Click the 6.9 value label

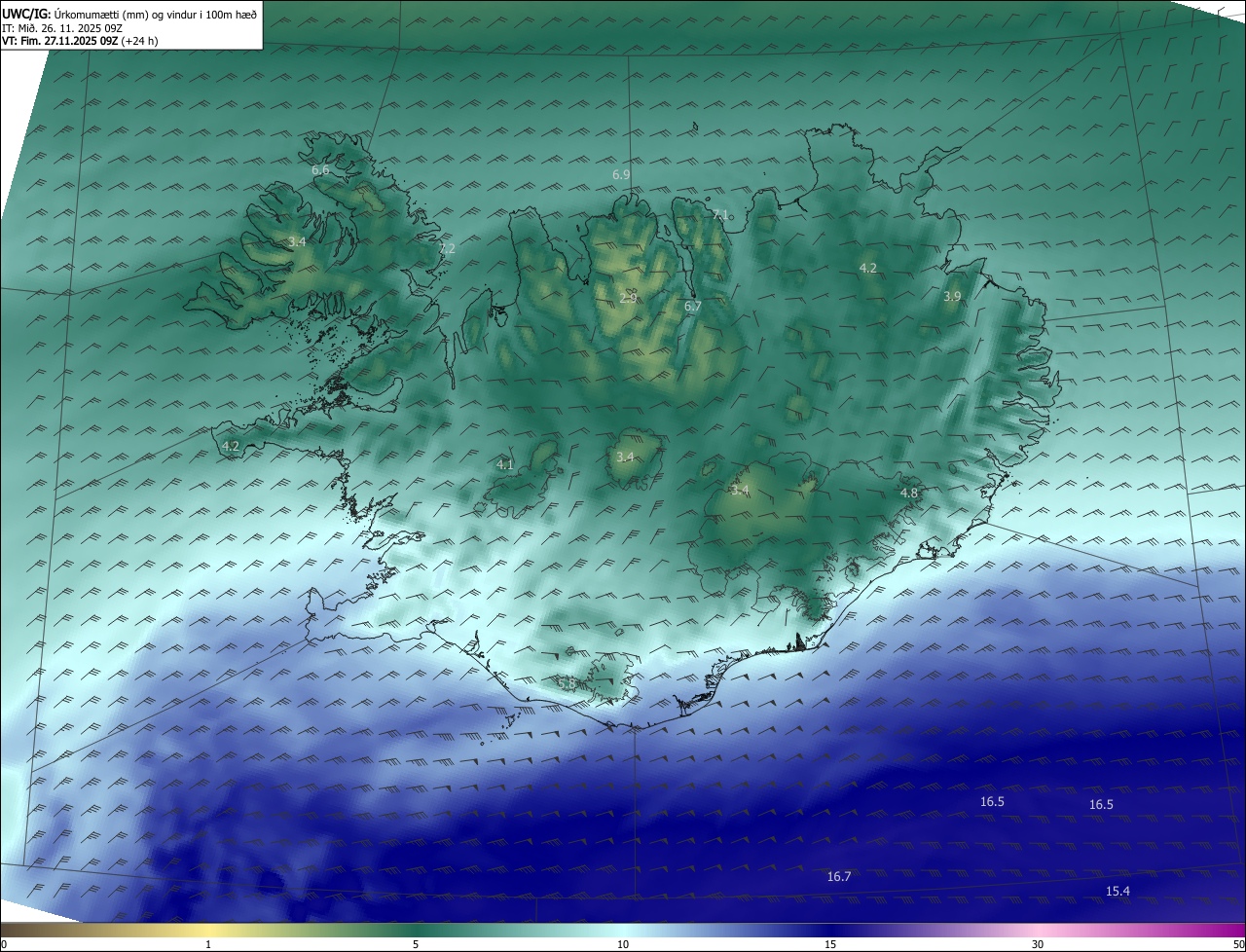coord(621,175)
